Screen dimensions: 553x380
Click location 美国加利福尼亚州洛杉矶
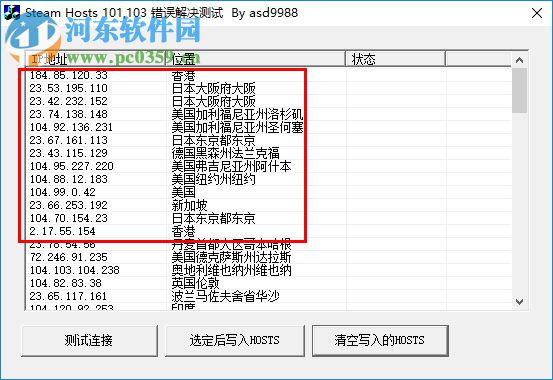click(237, 114)
